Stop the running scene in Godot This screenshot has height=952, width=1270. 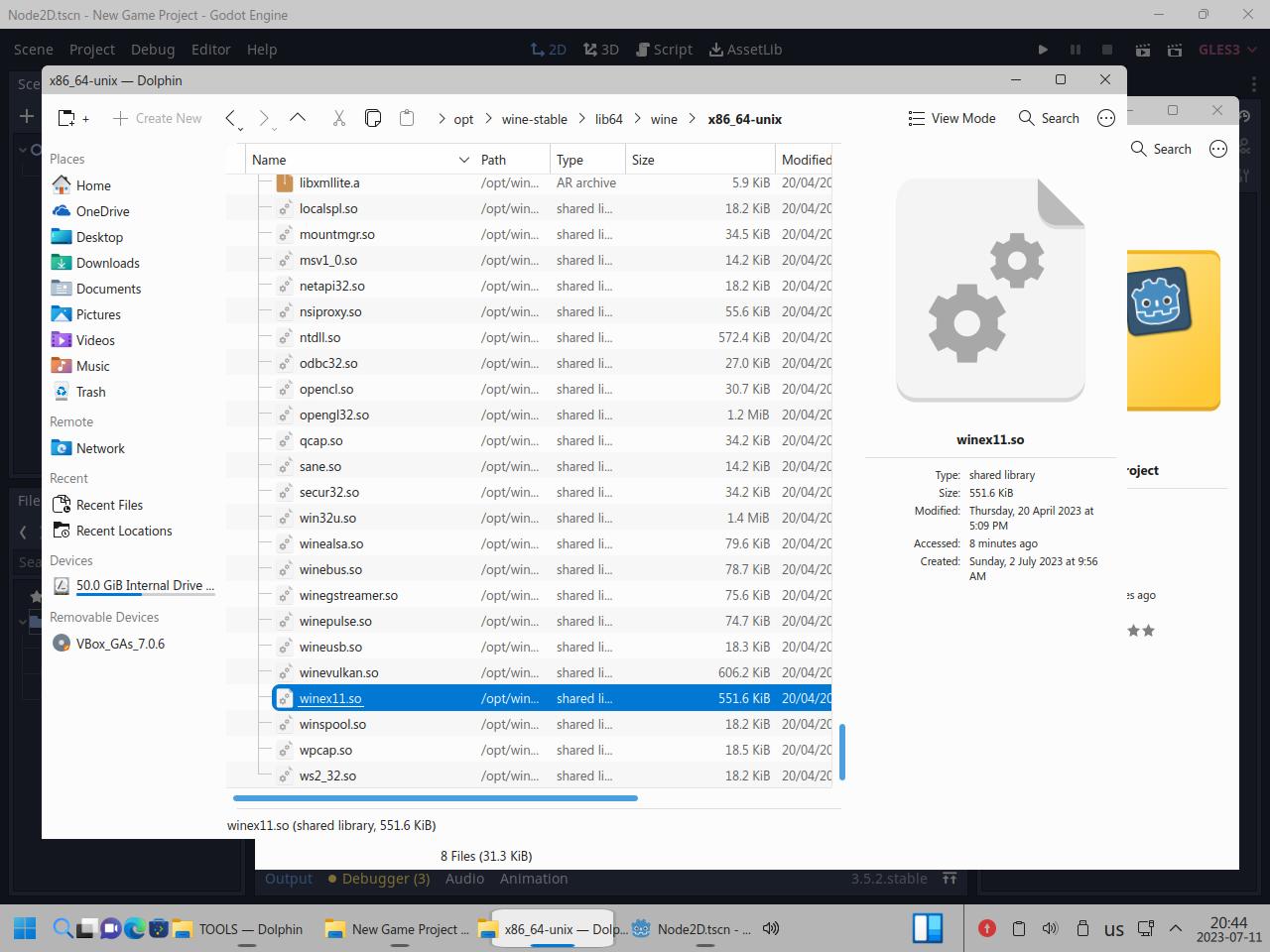coord(1107,50)
